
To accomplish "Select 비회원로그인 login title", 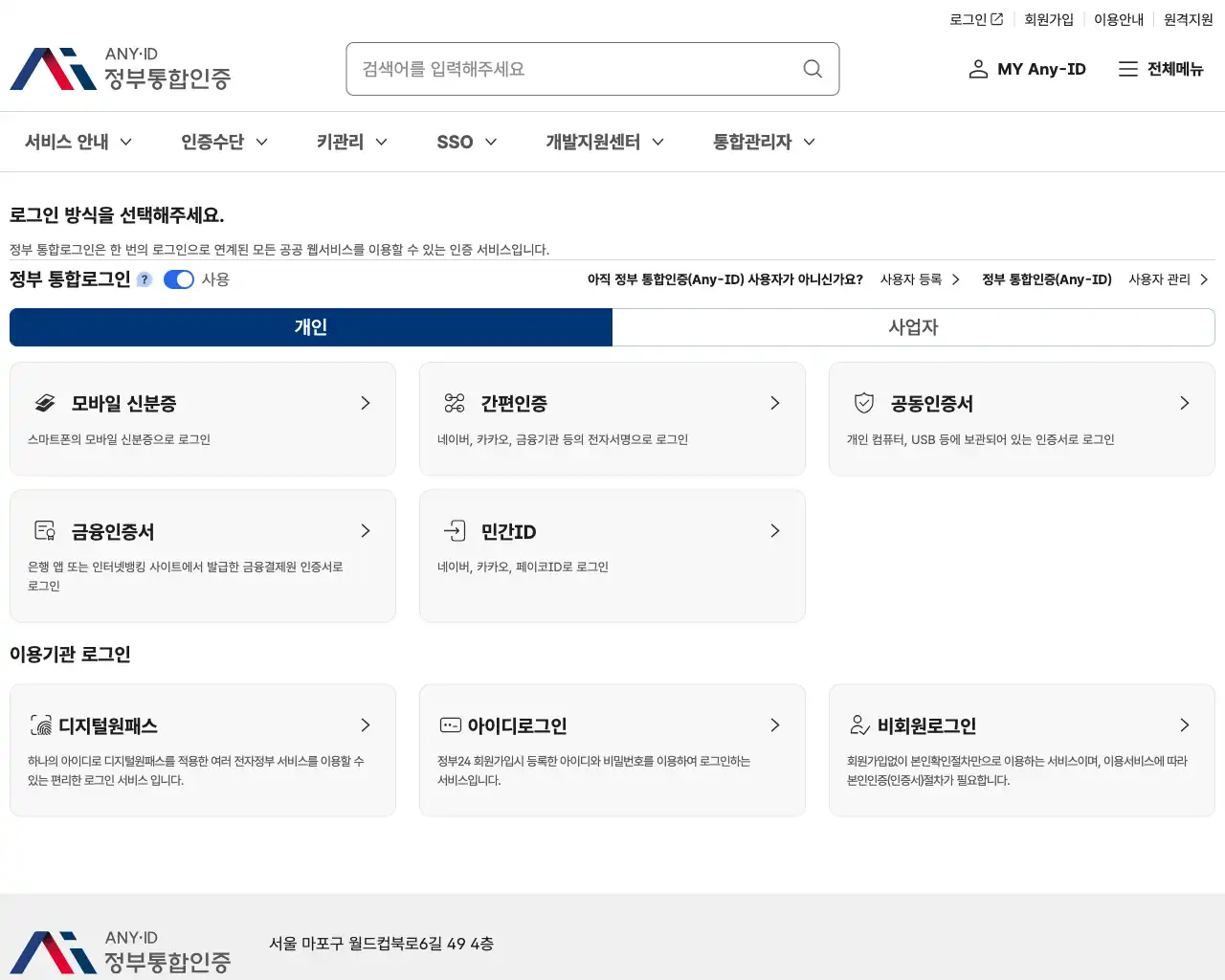I will [927, 726].
